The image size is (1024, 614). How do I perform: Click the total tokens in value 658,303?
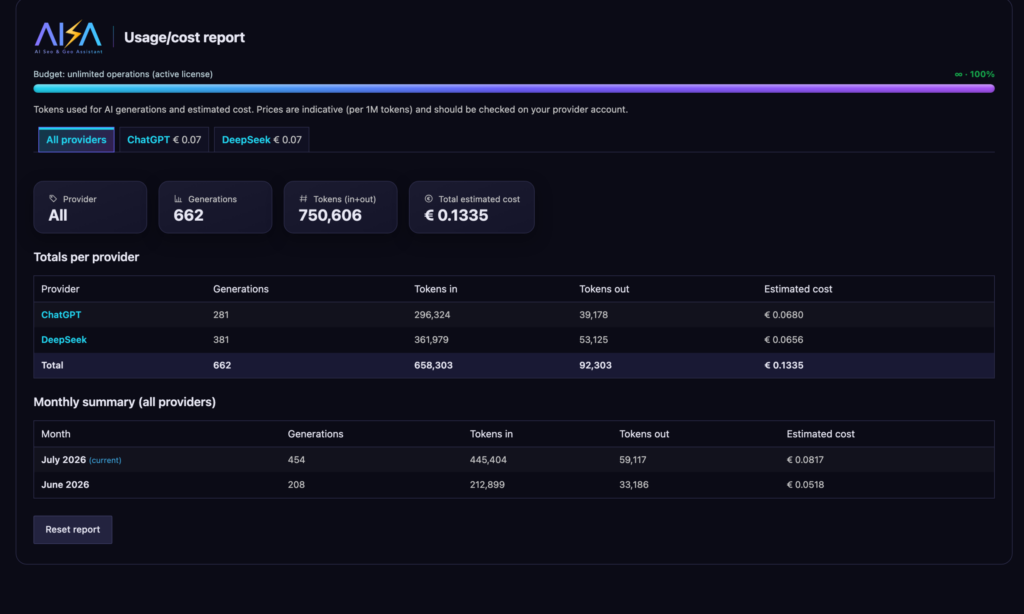point(433,365)
